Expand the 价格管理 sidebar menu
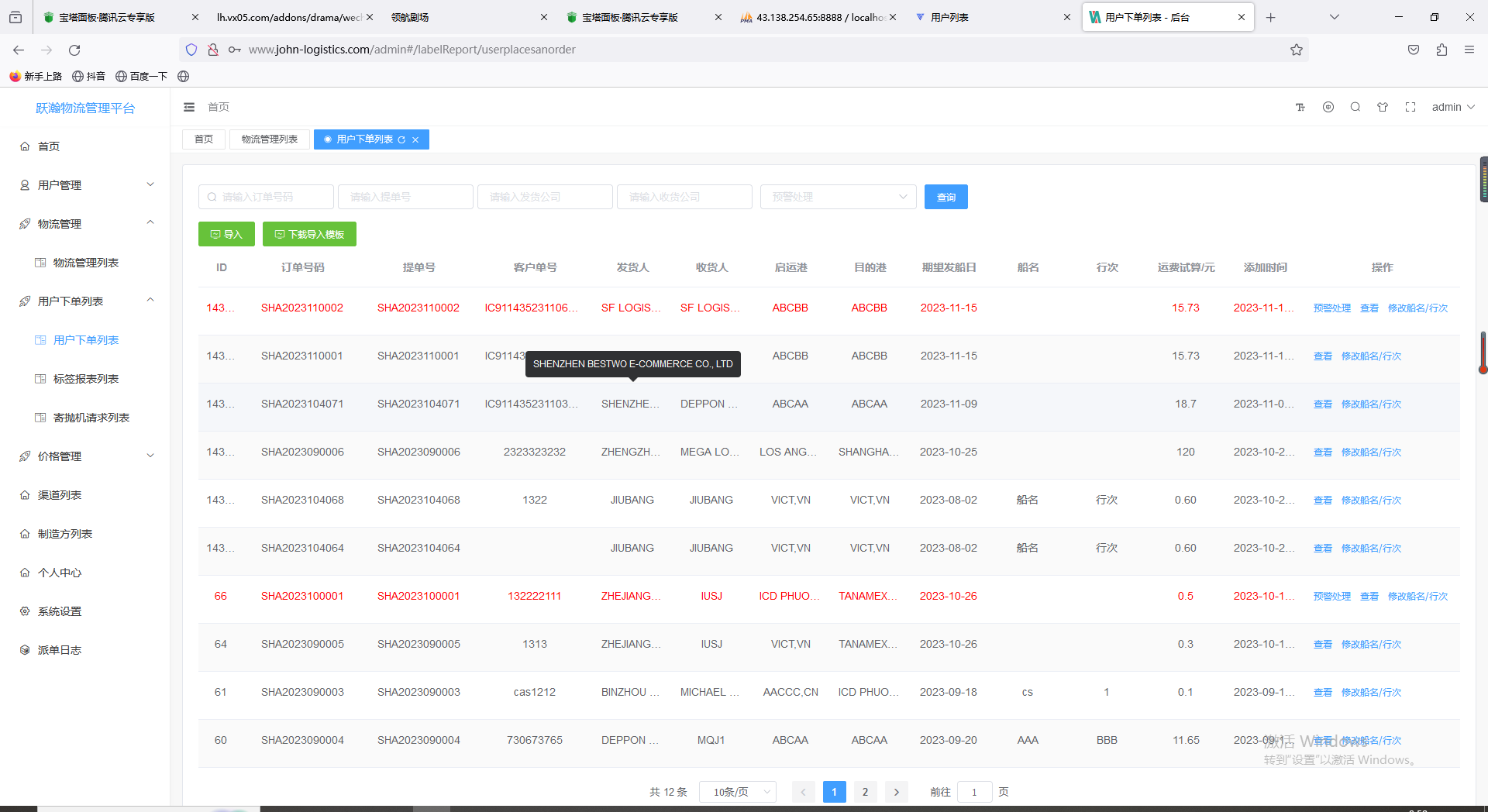Image resolution: width=1488 pixels, height=812 pixels. pyautogui.click(x=85, y=456)
